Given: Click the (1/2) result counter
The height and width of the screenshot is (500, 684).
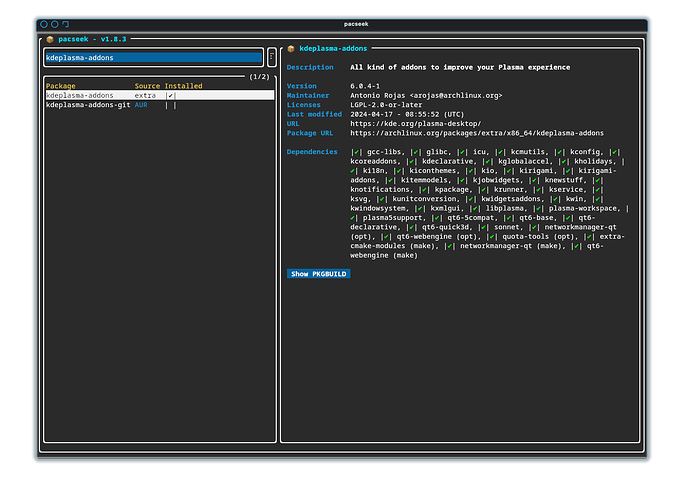Looking at the screenshot, I should coord(259,77).
